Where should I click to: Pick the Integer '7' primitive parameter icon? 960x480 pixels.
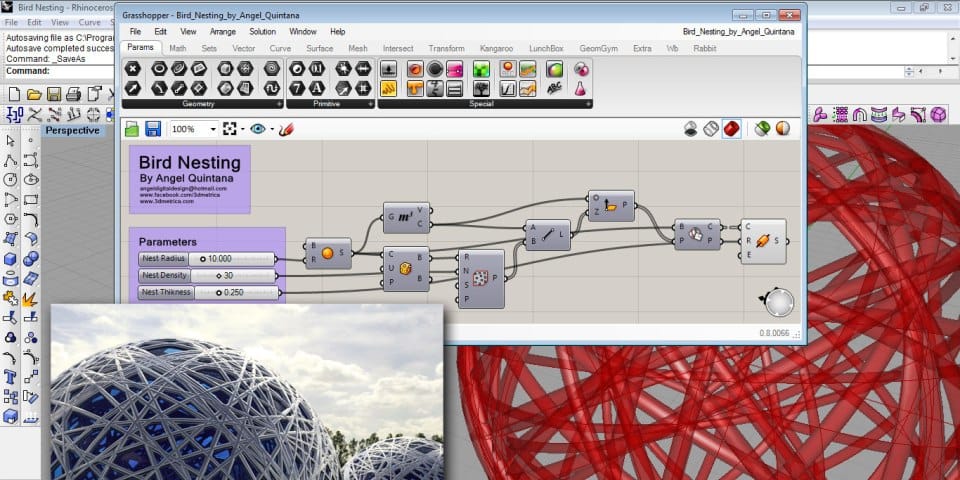(x=297, y=89)
